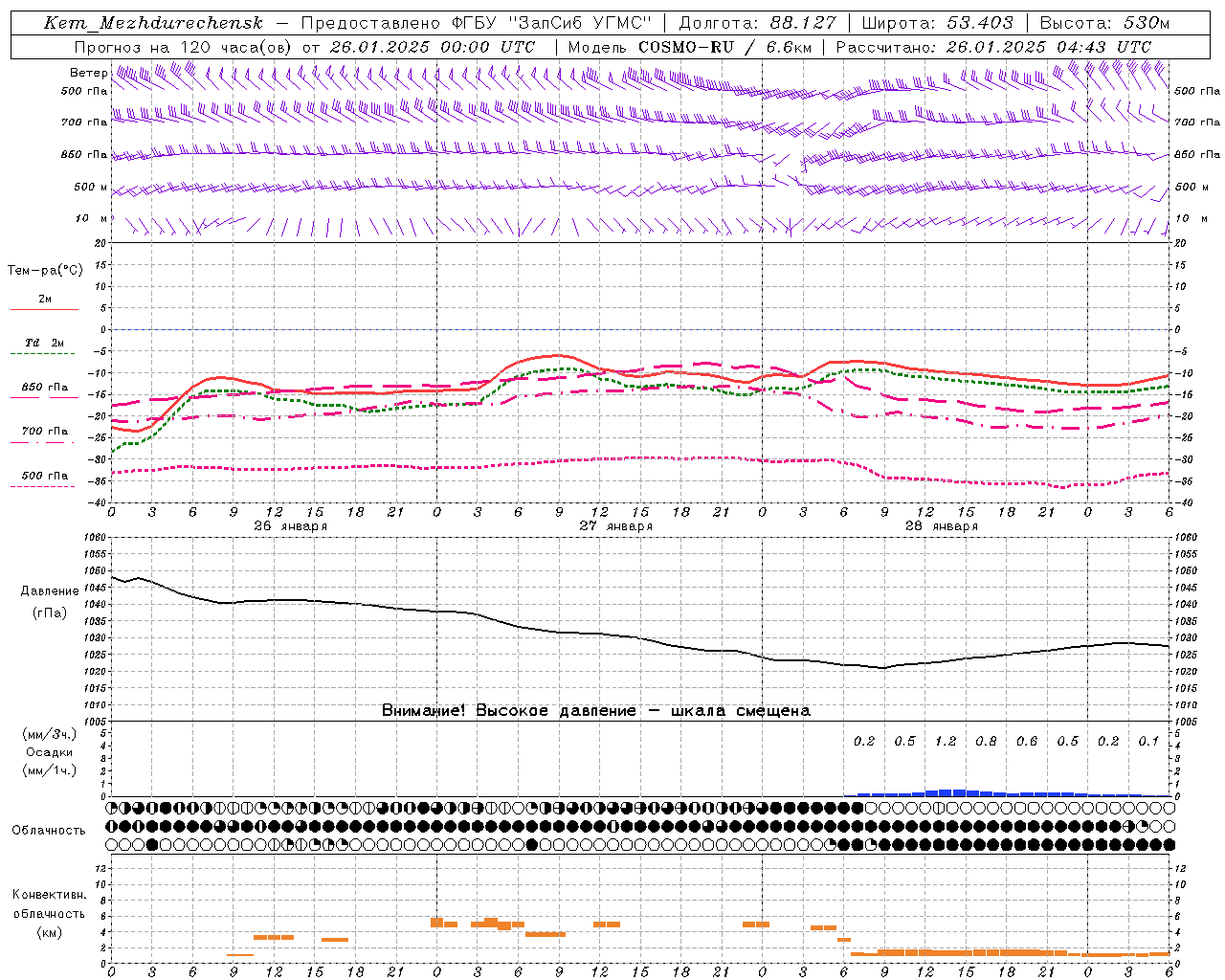Click the Облачность cloud cover row label
1225x980 pixels.
(x=49, y=831)
